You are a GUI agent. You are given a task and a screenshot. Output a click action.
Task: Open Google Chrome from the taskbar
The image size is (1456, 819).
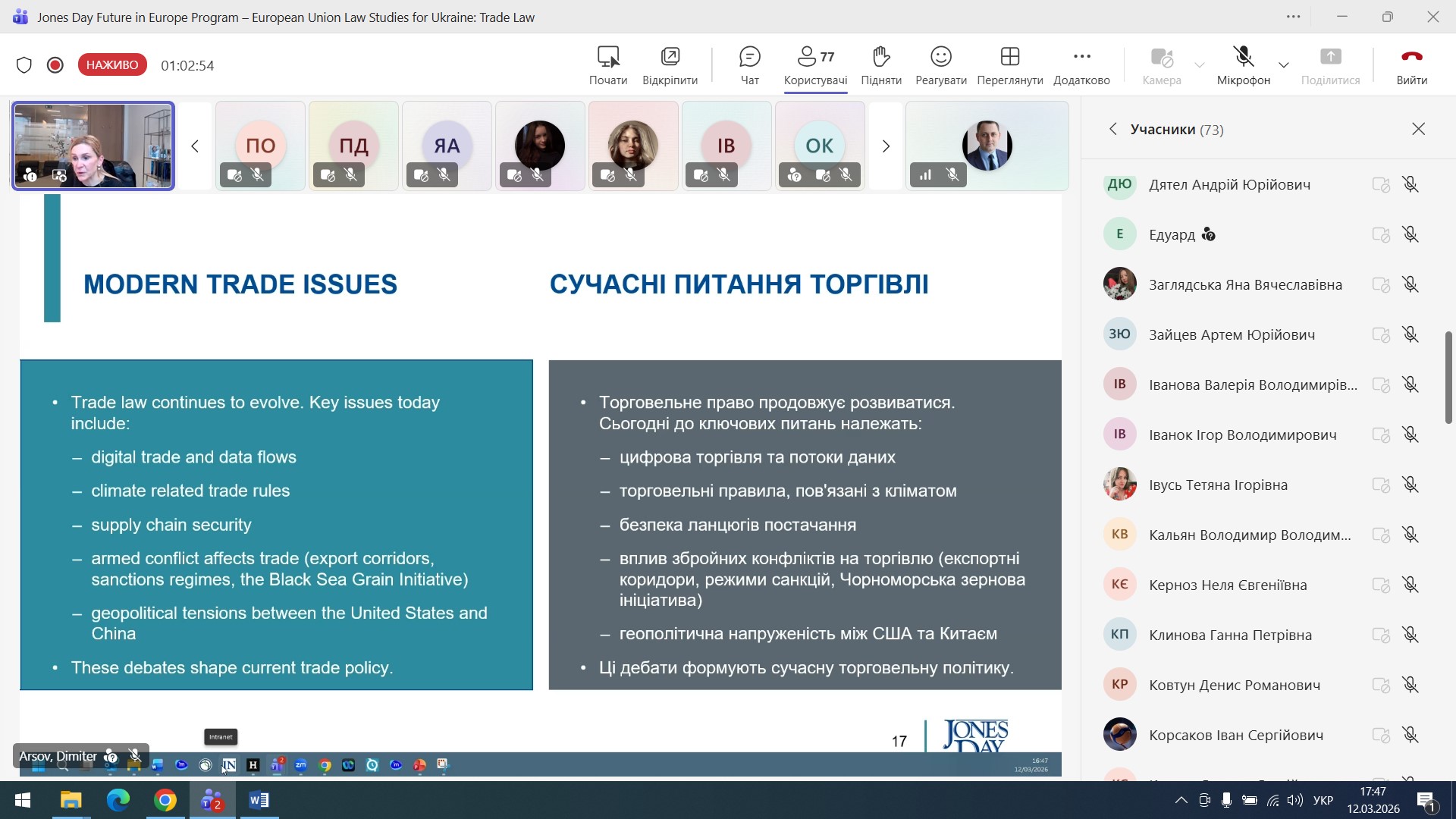pos(165,800)
